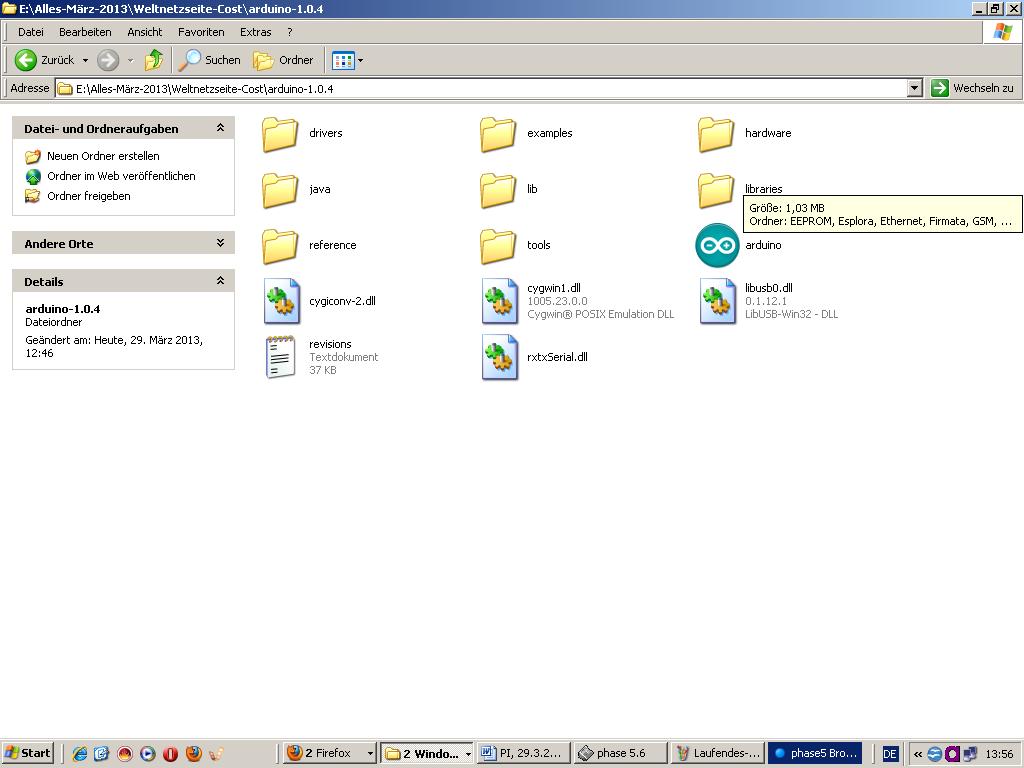
Task: Click the Wechseln zu button
Action: click(x=972, y=88)
